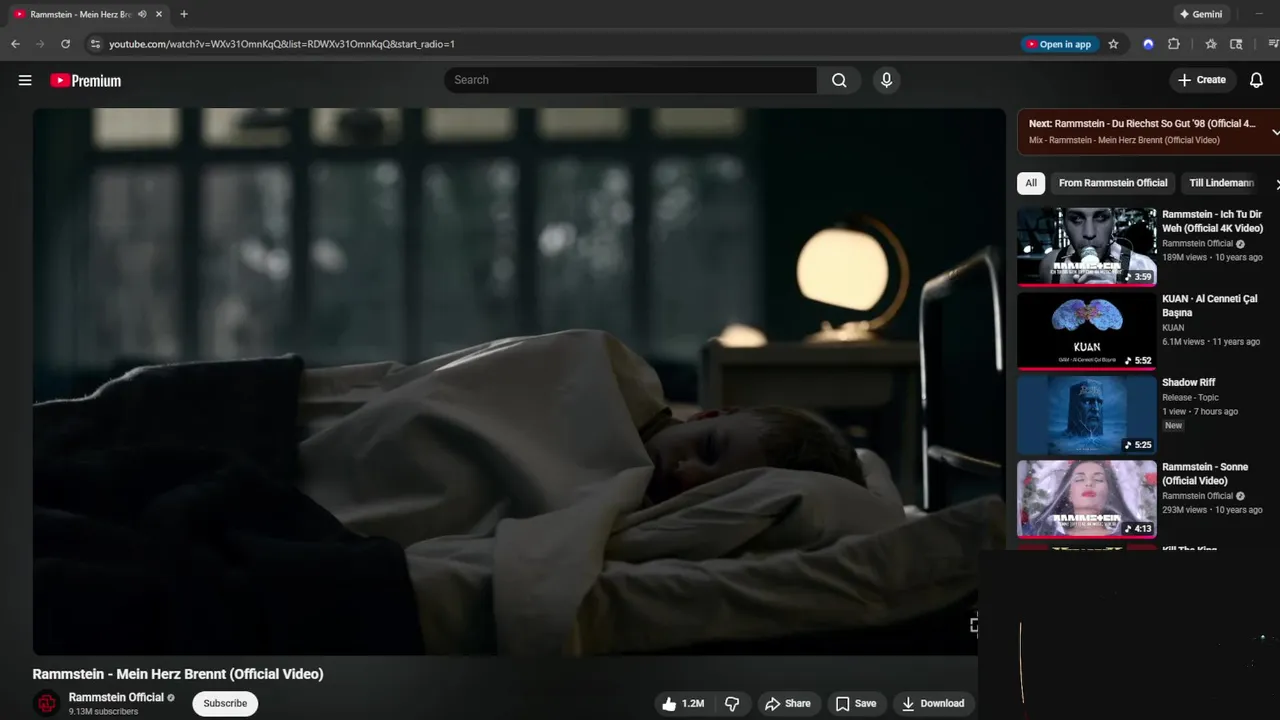Click the 9.13M subscribers text

[x=103, y=712]
